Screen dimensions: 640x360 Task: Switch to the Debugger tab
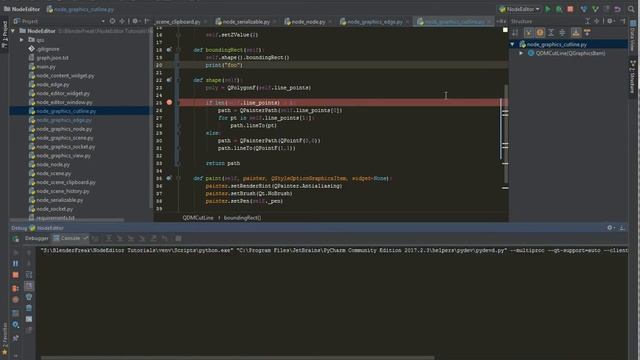pyautogui.click(x=36, y=238)
